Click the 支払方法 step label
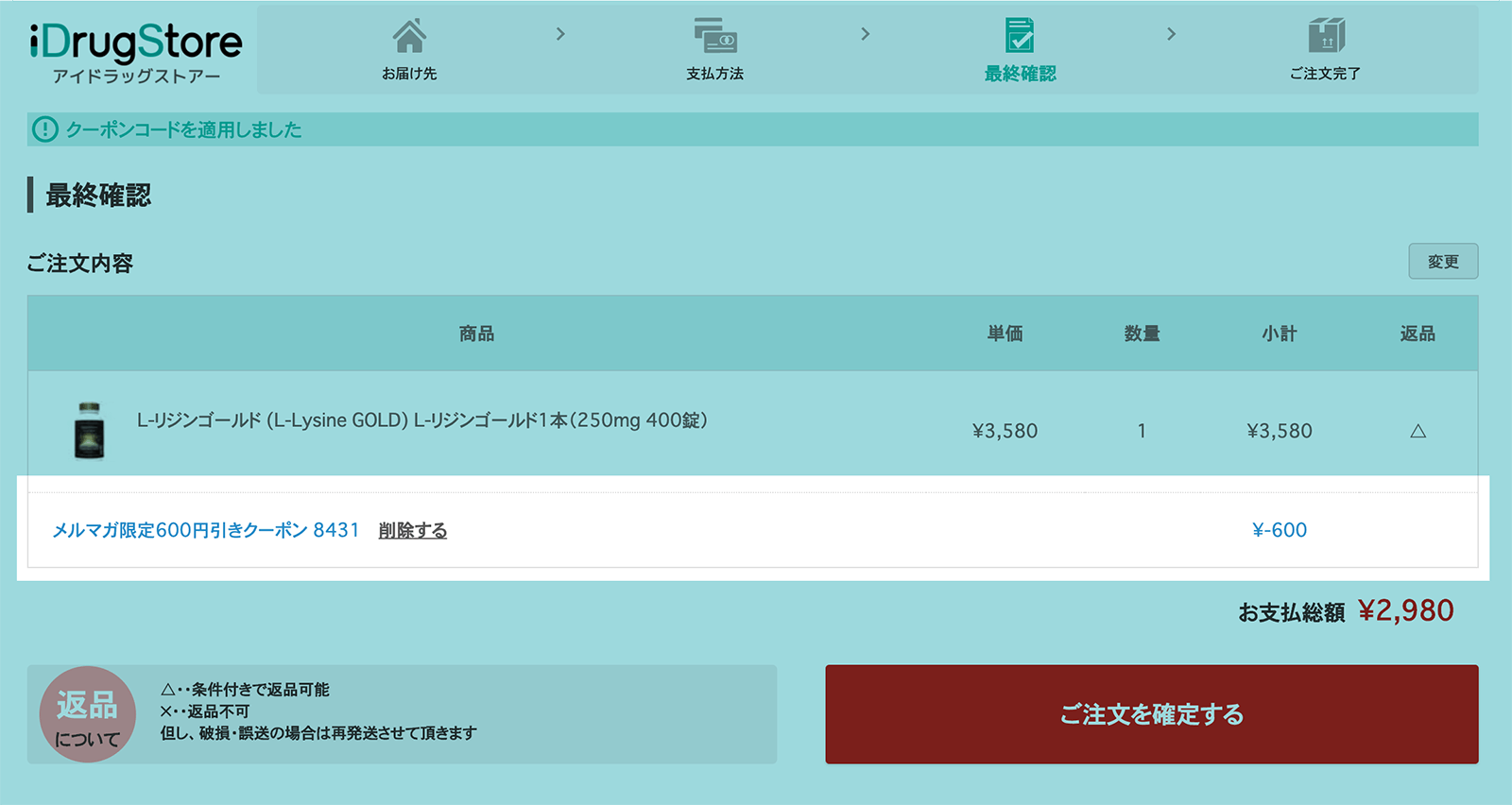 (x=715, y=74)
